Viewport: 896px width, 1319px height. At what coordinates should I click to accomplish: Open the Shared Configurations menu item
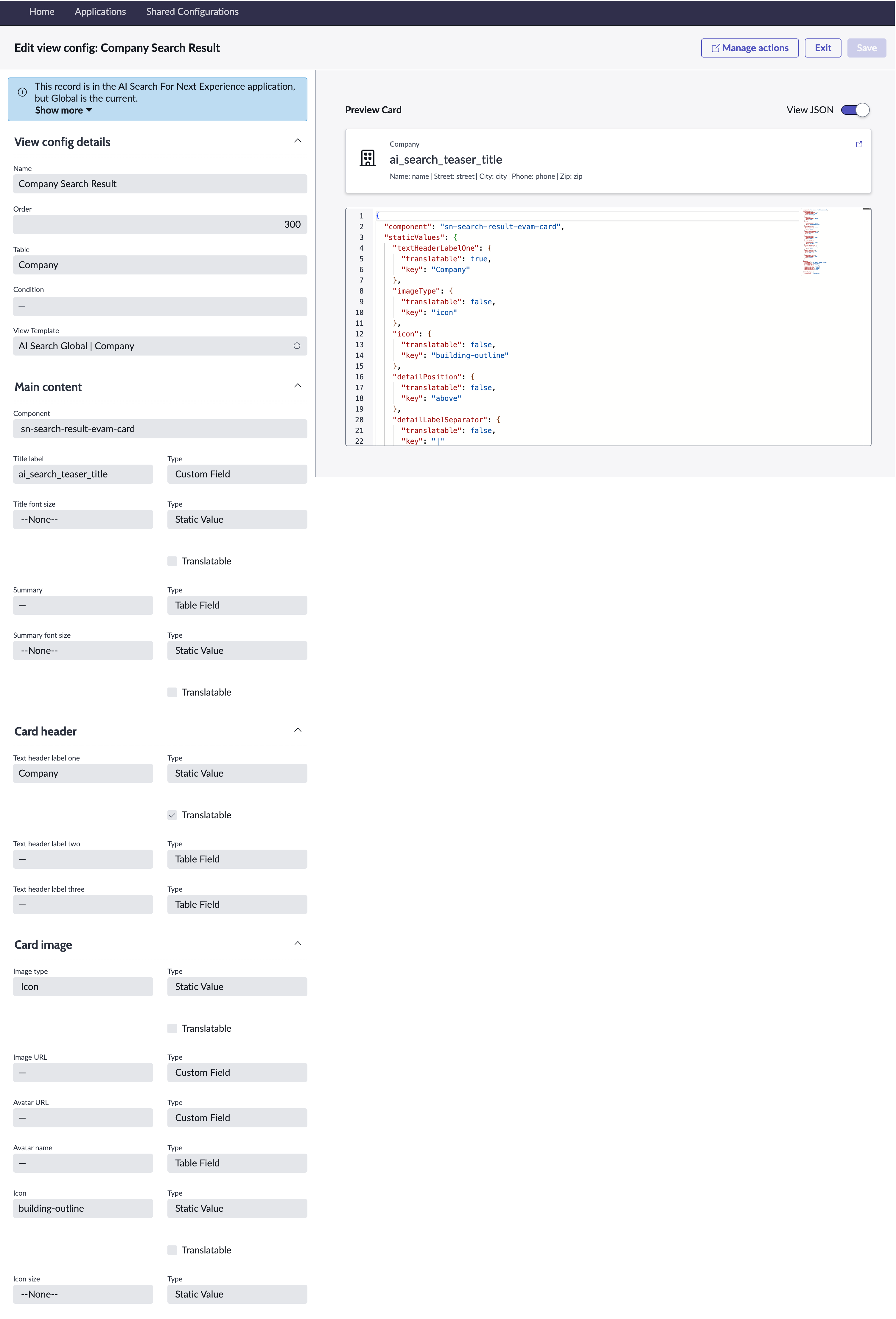click(192, 11)
